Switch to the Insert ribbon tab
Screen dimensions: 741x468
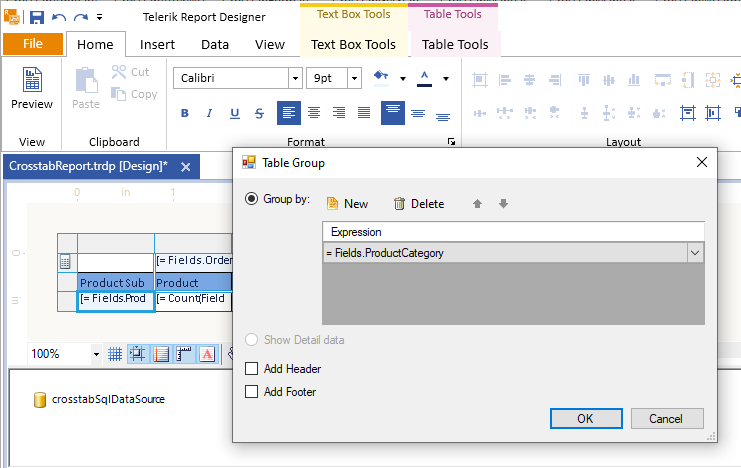157,44
